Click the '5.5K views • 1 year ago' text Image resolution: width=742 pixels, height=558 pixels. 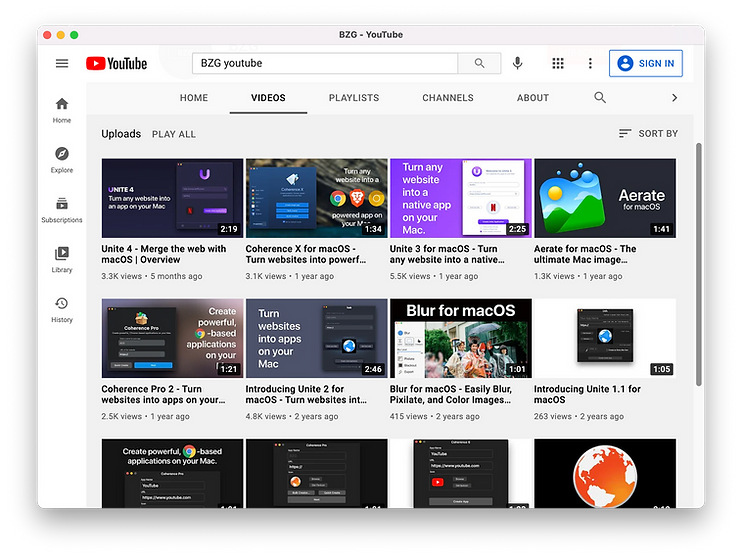(434, 276)
